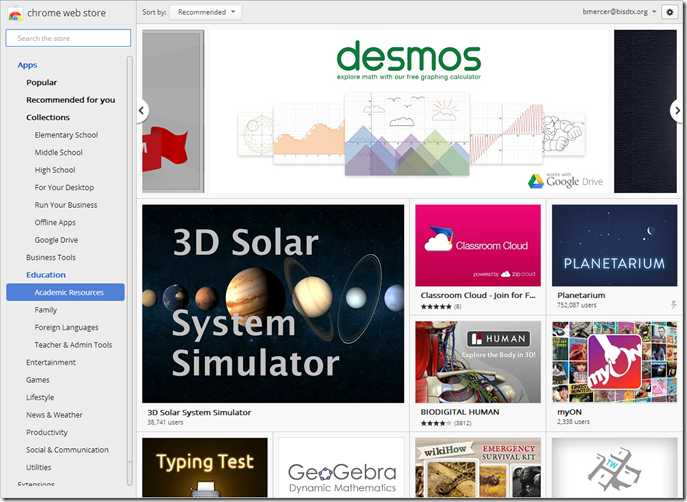Select Education category

[46, 275]
